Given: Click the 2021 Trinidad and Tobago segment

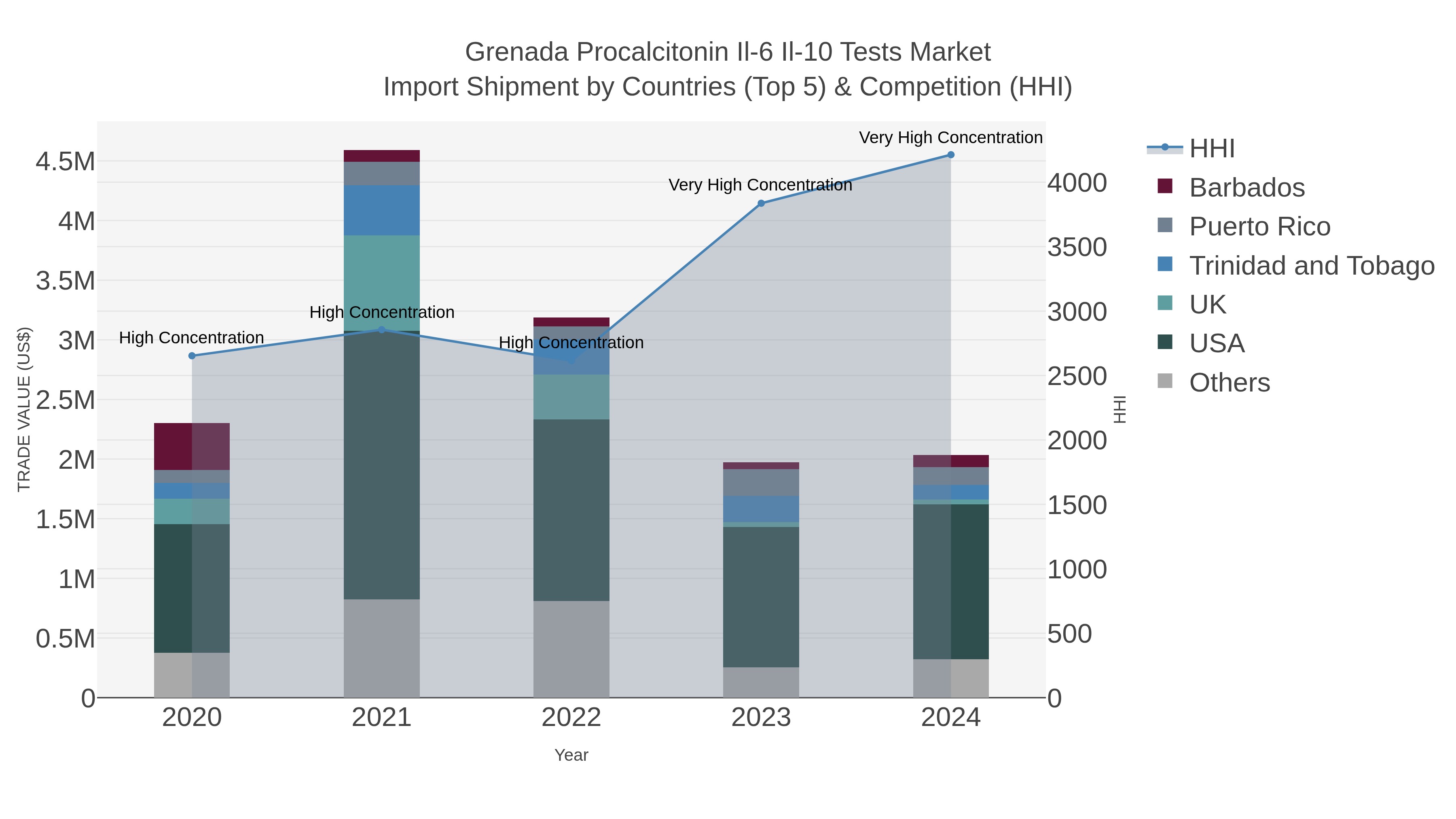Looking at the screenshot, I should point(381,210).
